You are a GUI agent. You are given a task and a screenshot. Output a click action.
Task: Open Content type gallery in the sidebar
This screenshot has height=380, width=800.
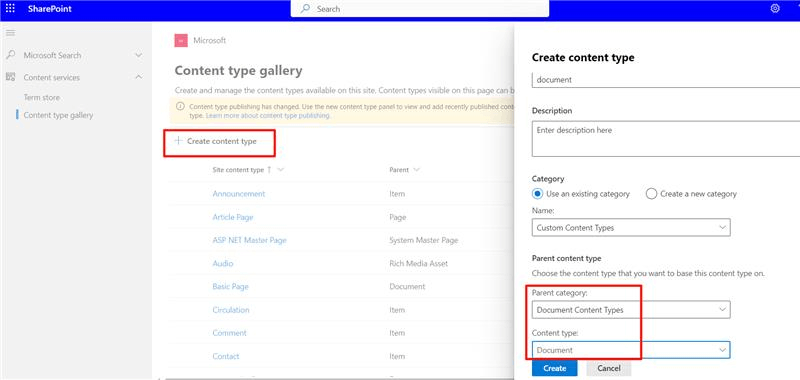[58, 115]
